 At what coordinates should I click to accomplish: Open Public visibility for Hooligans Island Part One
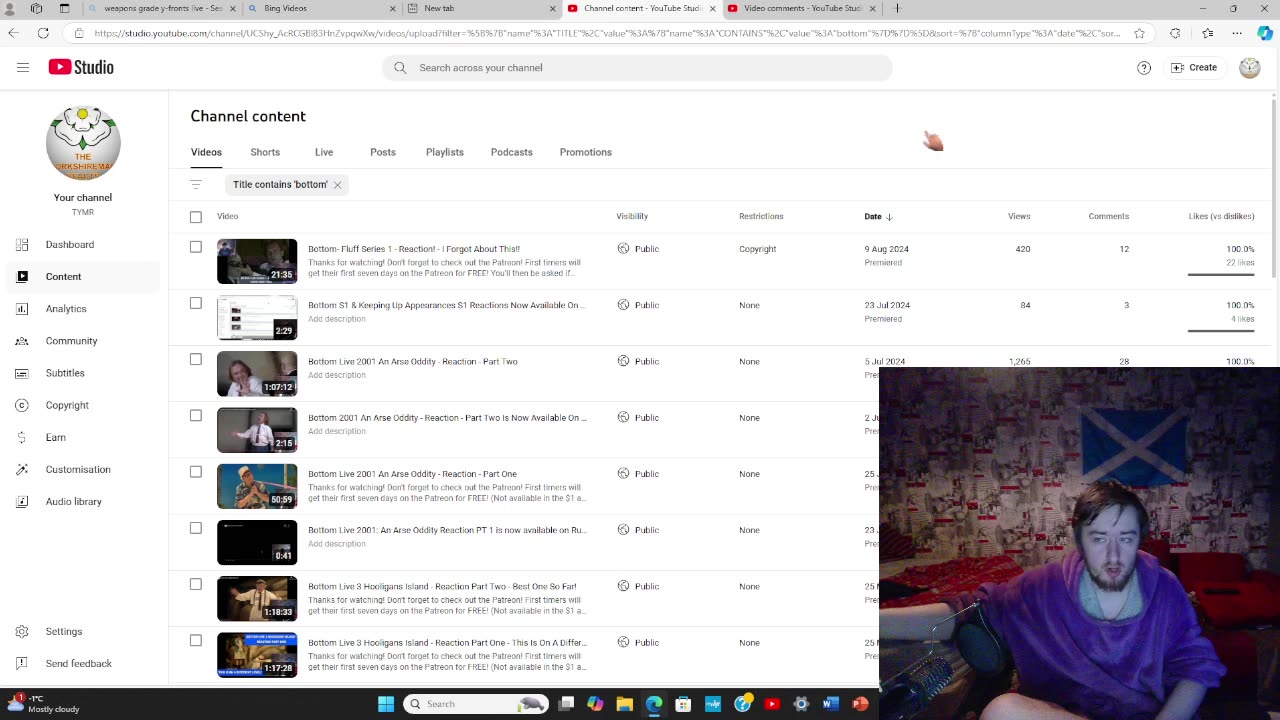coord(638,642)
